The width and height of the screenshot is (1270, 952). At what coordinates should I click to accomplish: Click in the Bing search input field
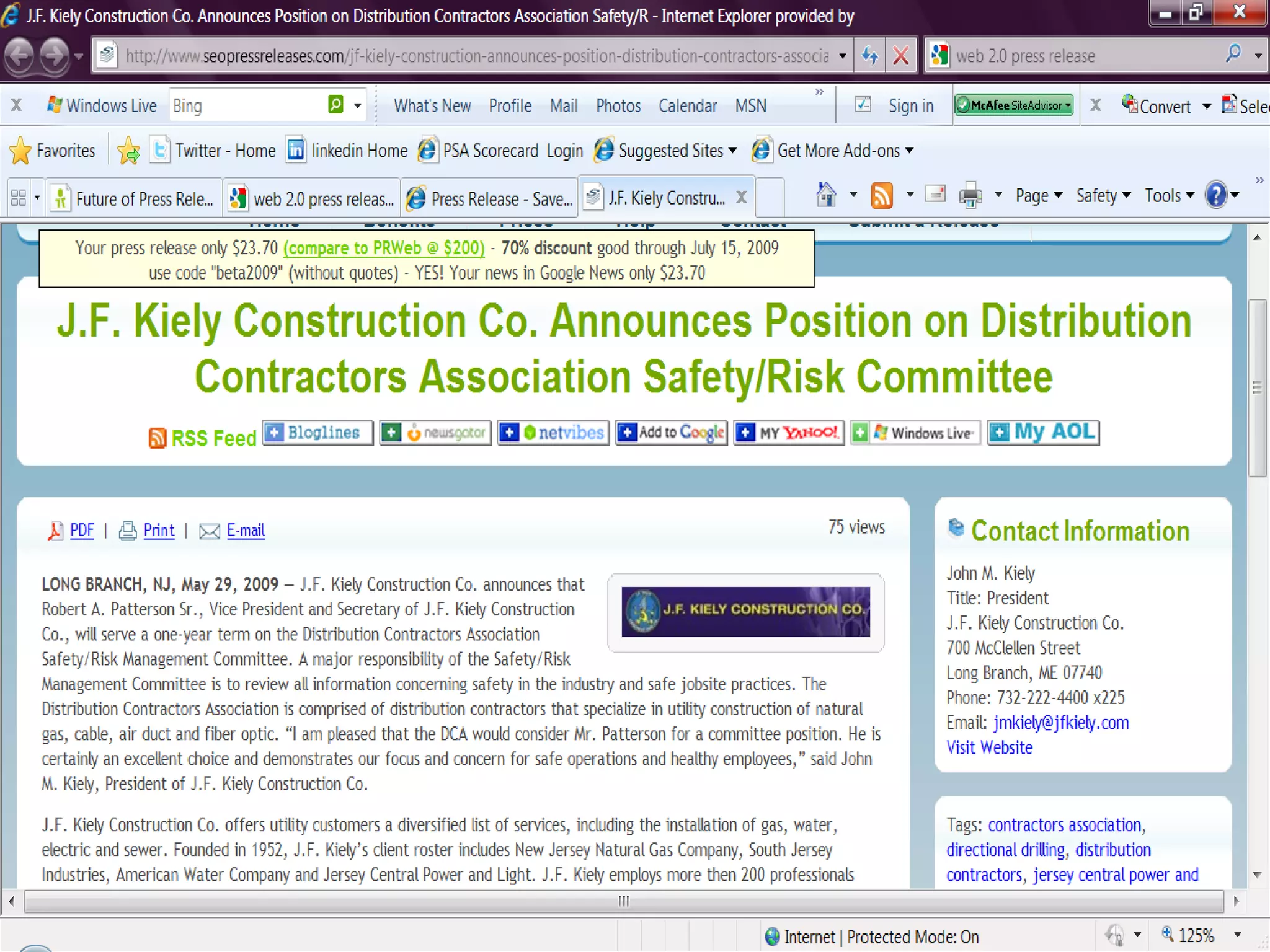247,105
